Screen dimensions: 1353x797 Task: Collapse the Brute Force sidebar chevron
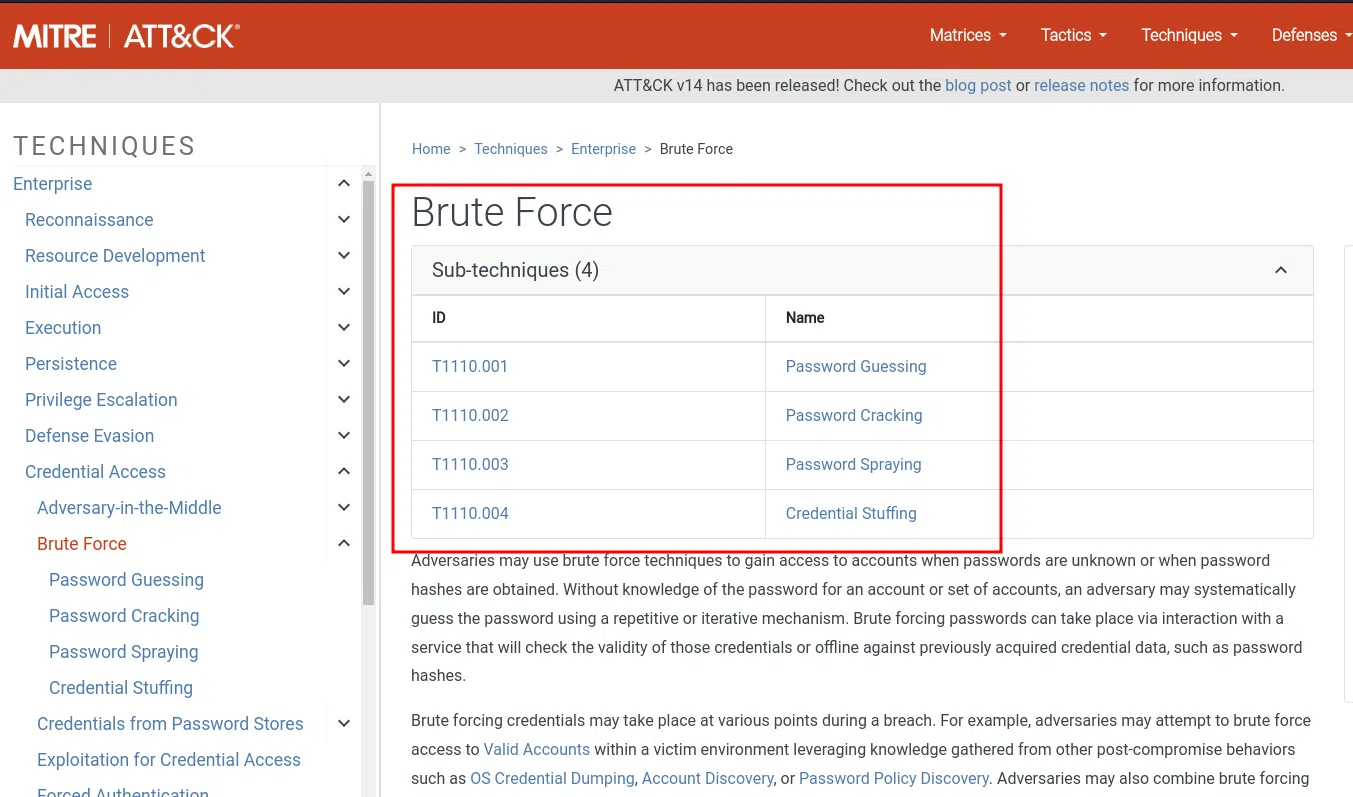343,544
